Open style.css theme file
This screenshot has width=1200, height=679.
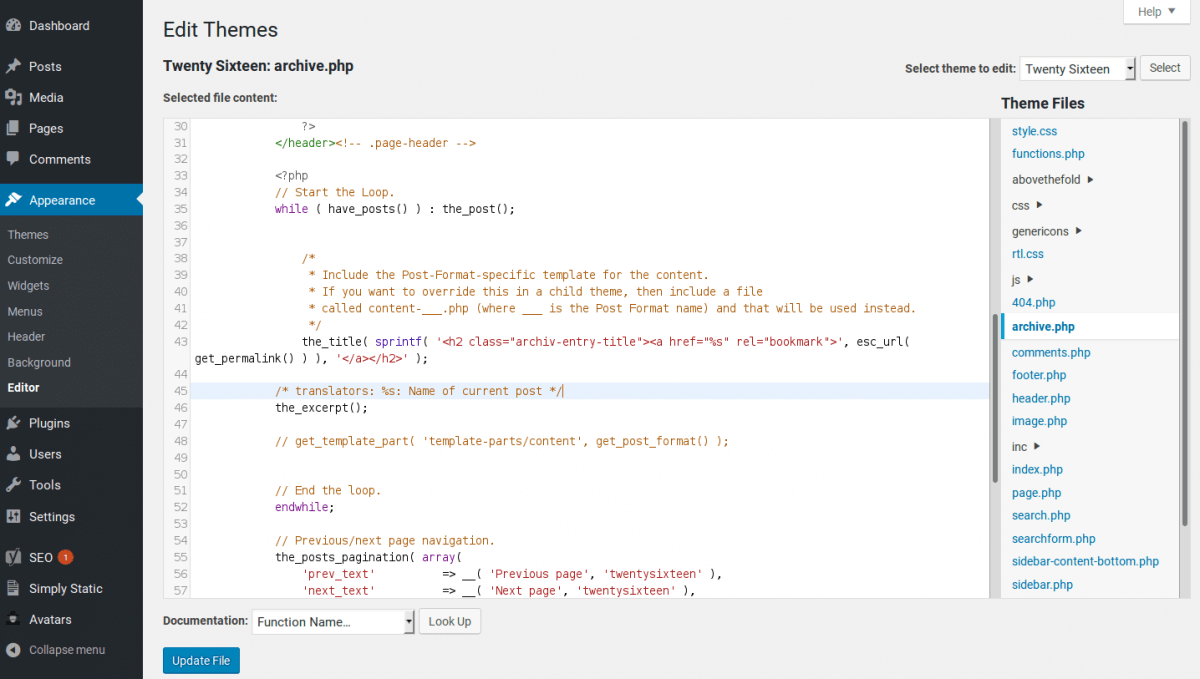coord(1034,131)
